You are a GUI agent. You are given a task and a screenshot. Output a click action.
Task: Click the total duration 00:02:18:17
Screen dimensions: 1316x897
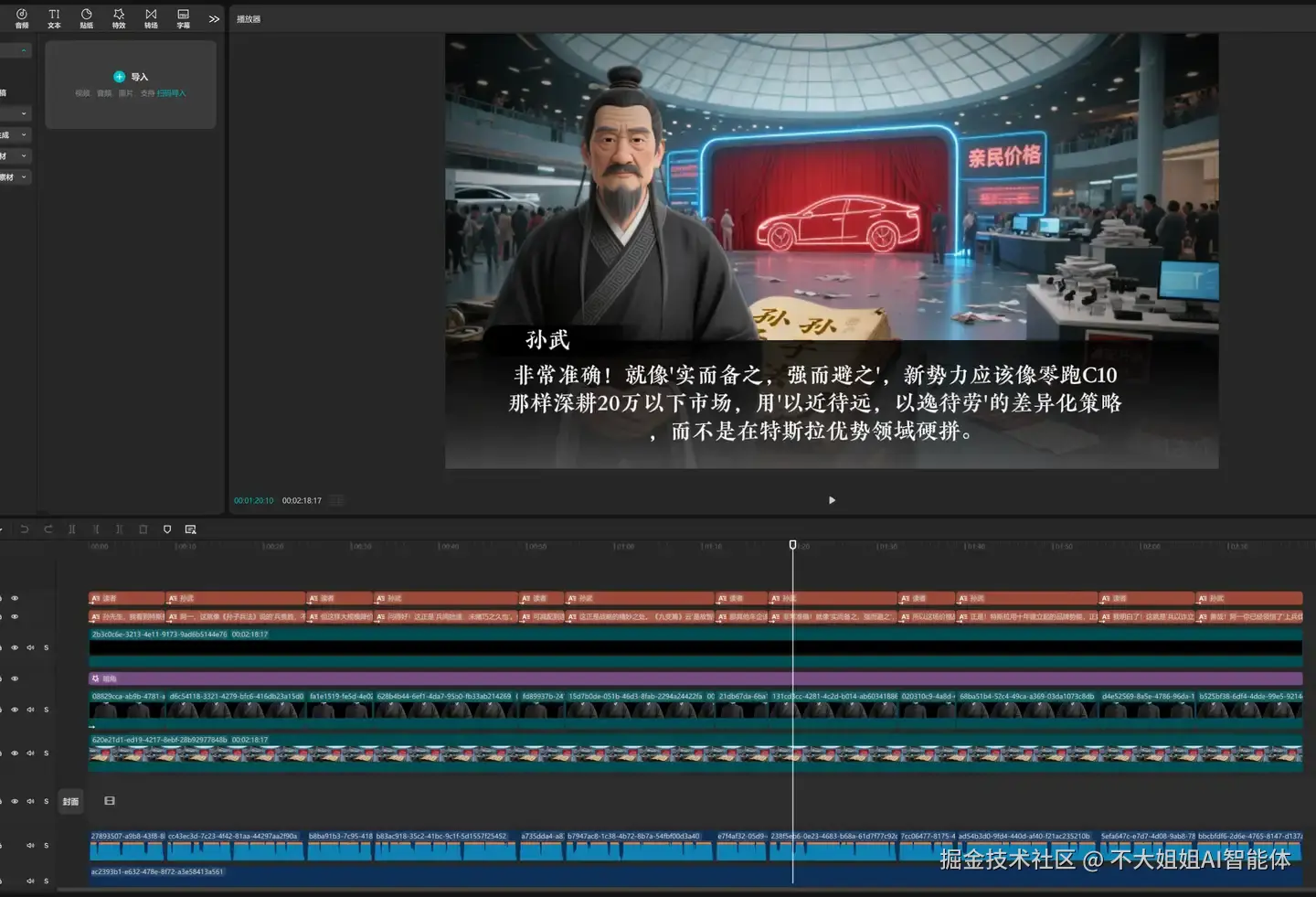coord(302,500)
